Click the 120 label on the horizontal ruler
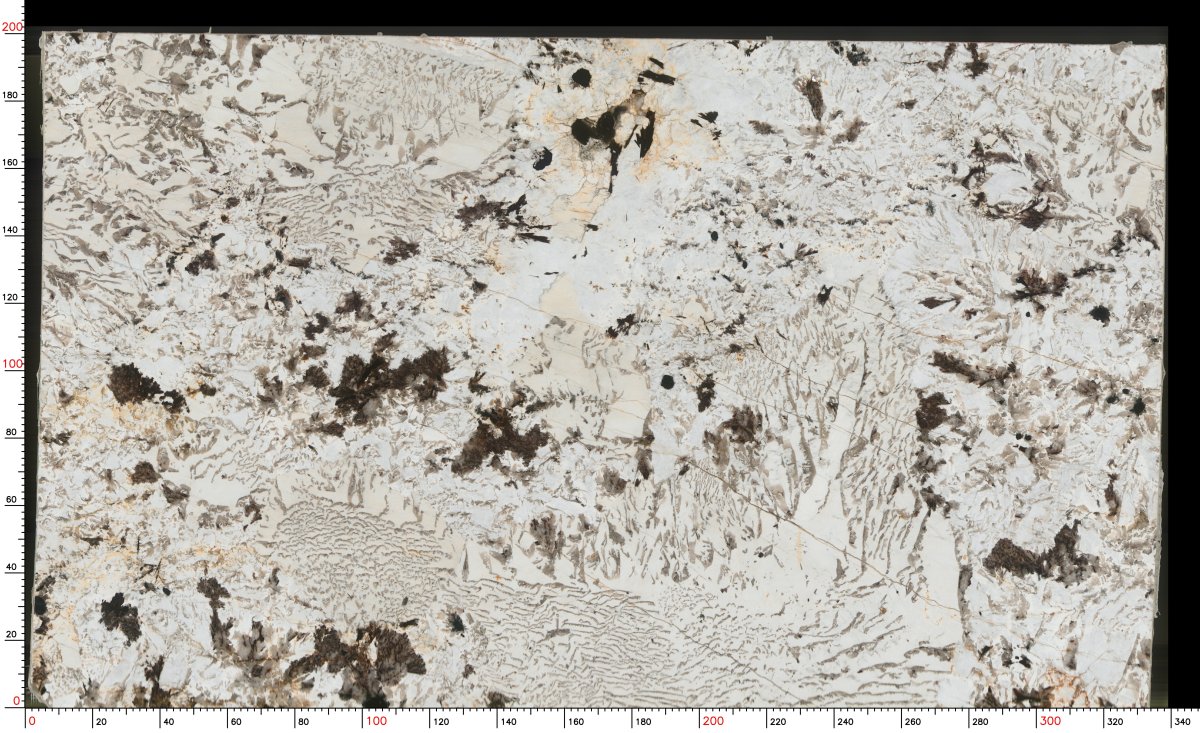This screenshot has width=1200, height=733. [x=441, y=721]
